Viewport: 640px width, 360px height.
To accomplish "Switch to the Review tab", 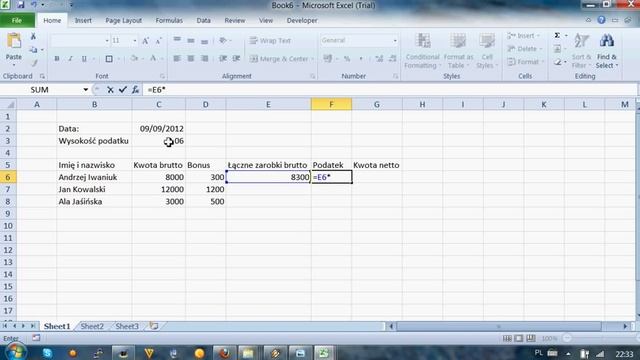I will [x=235, y=20].
